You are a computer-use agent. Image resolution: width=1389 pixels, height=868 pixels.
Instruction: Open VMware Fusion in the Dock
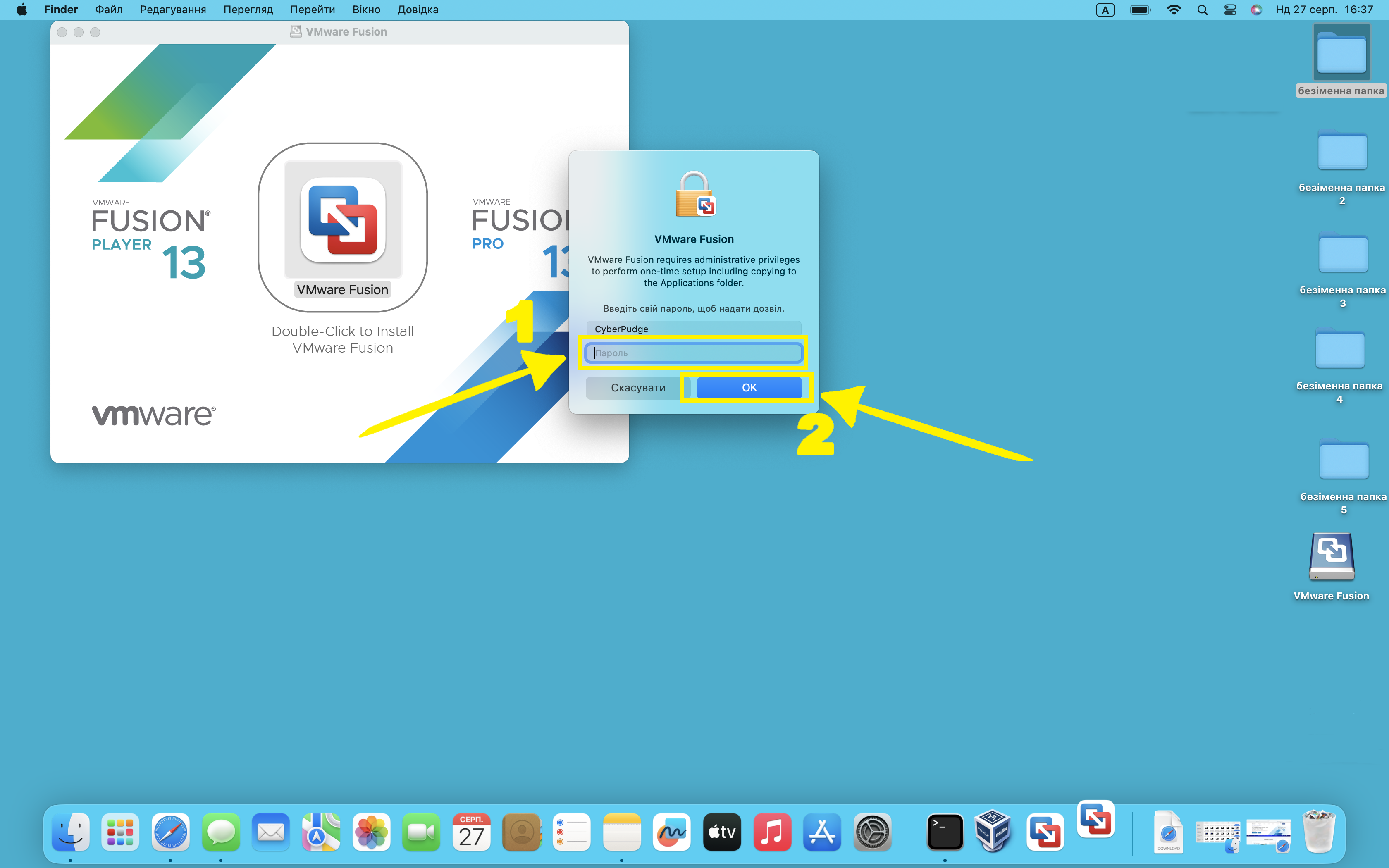[1045, 832]
